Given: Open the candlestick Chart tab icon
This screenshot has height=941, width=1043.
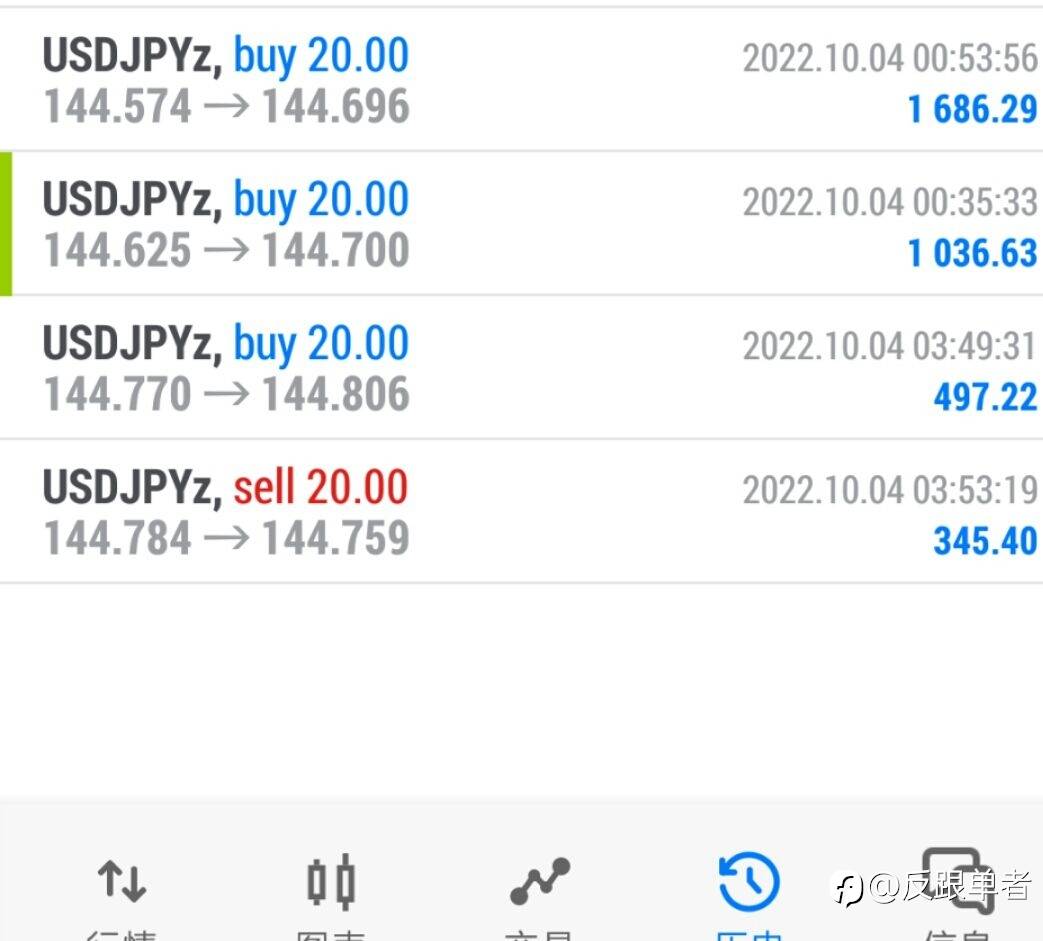Looking at the screenshot, I should [x=331, y=882].
